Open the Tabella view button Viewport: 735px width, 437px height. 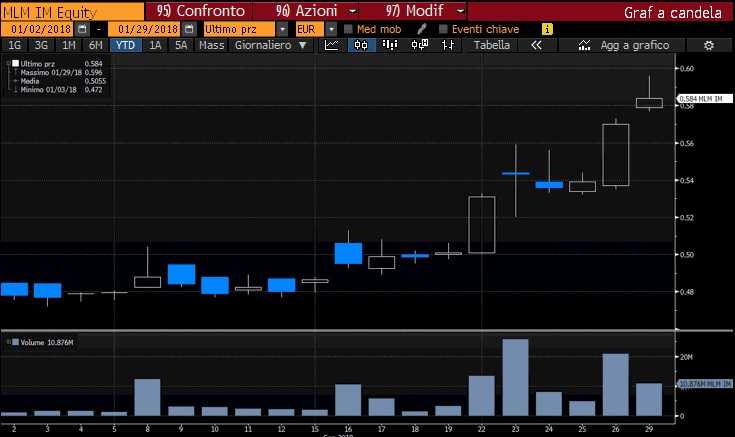491,46
